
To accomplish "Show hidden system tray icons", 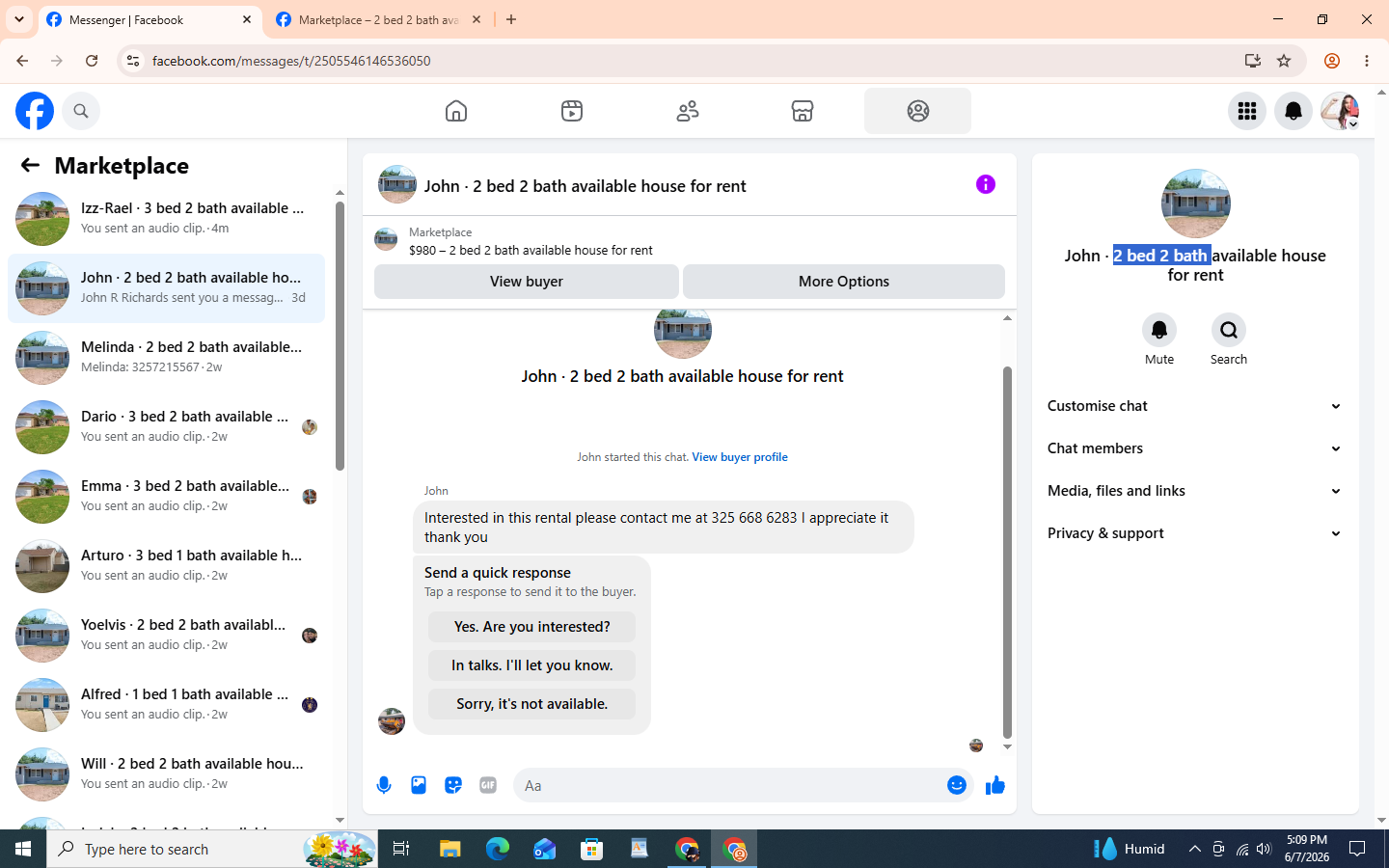I will pyautogui.click(x=1194, y=849).
